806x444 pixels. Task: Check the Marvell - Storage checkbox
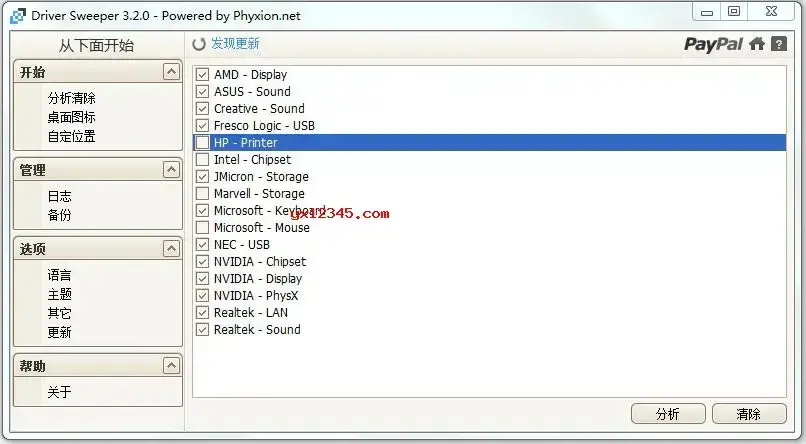203,193
